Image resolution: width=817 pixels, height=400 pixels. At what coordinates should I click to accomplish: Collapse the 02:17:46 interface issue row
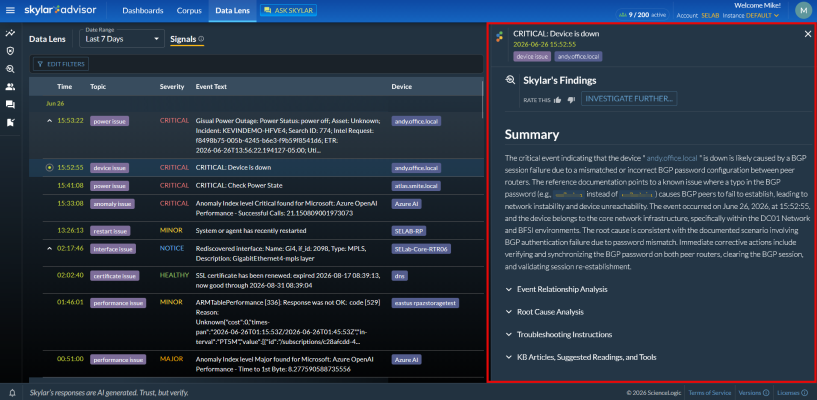coord(49,249)
